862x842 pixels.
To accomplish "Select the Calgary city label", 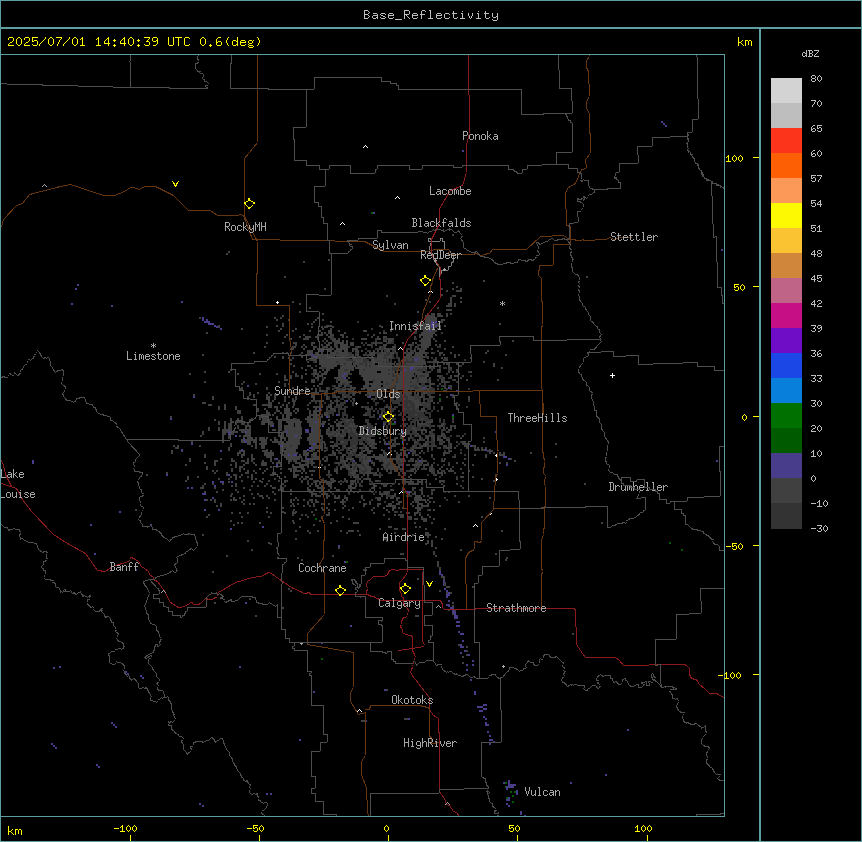I will tap(399, 603).
